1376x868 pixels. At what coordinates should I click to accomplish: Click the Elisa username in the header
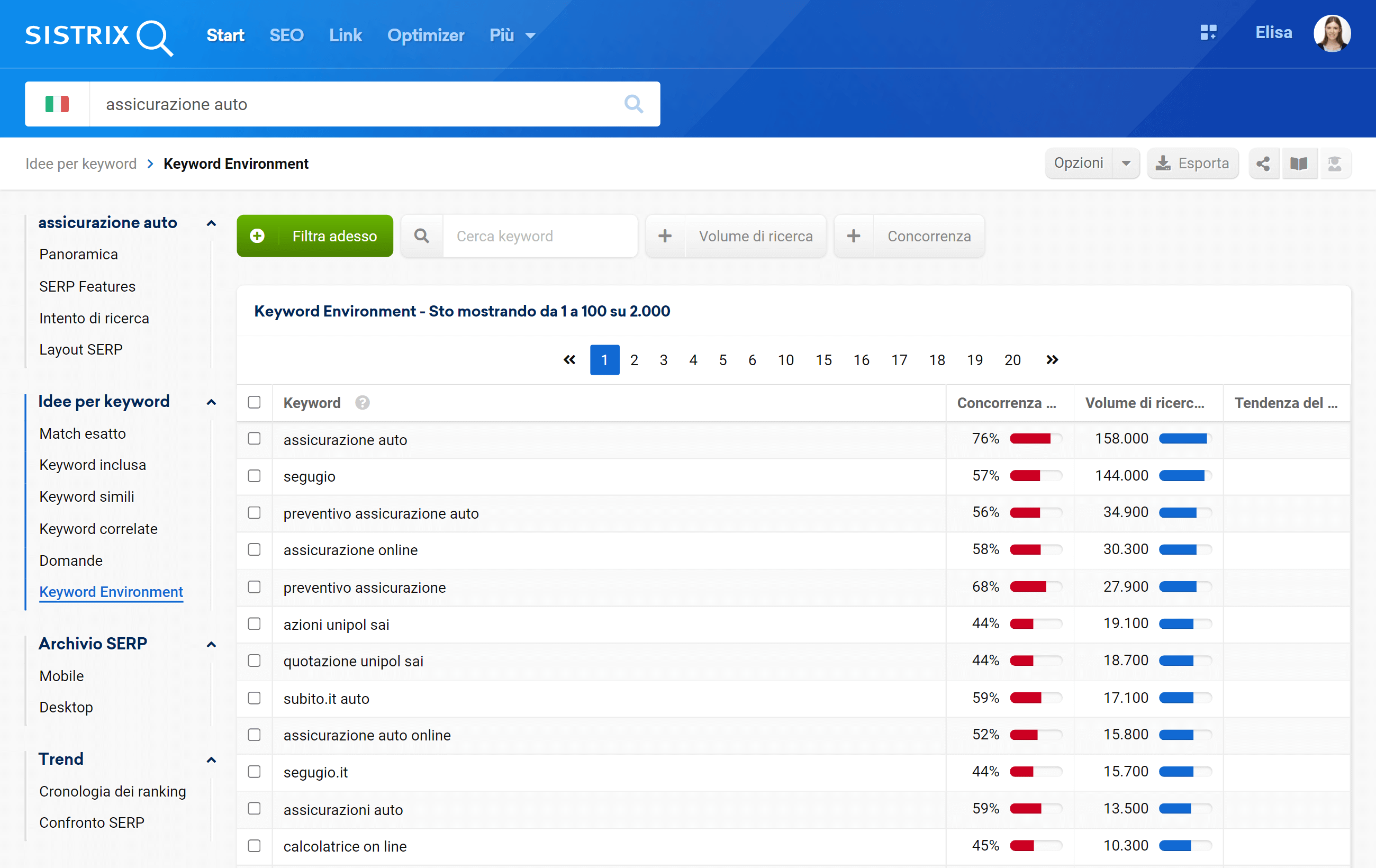[x=1274, y=33]
